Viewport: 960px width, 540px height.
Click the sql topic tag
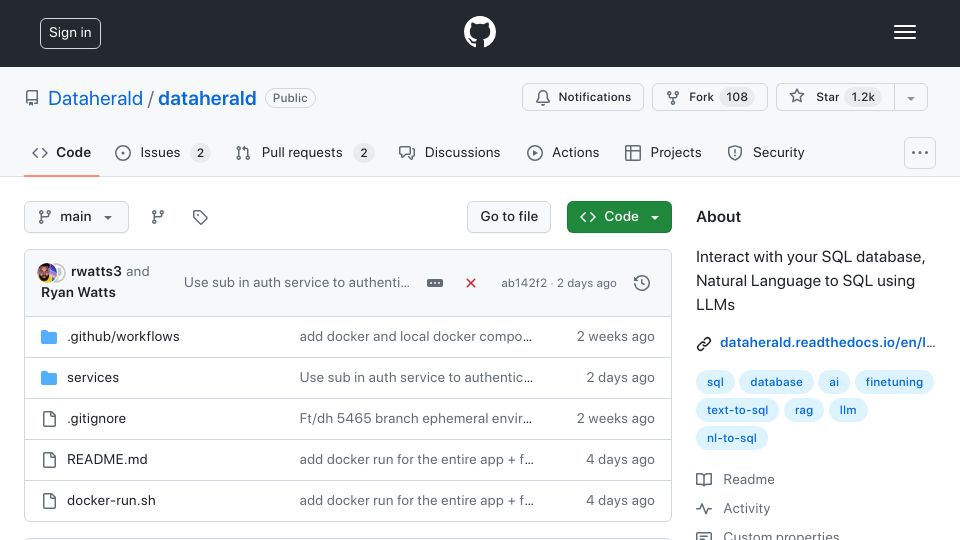(715, 382)
